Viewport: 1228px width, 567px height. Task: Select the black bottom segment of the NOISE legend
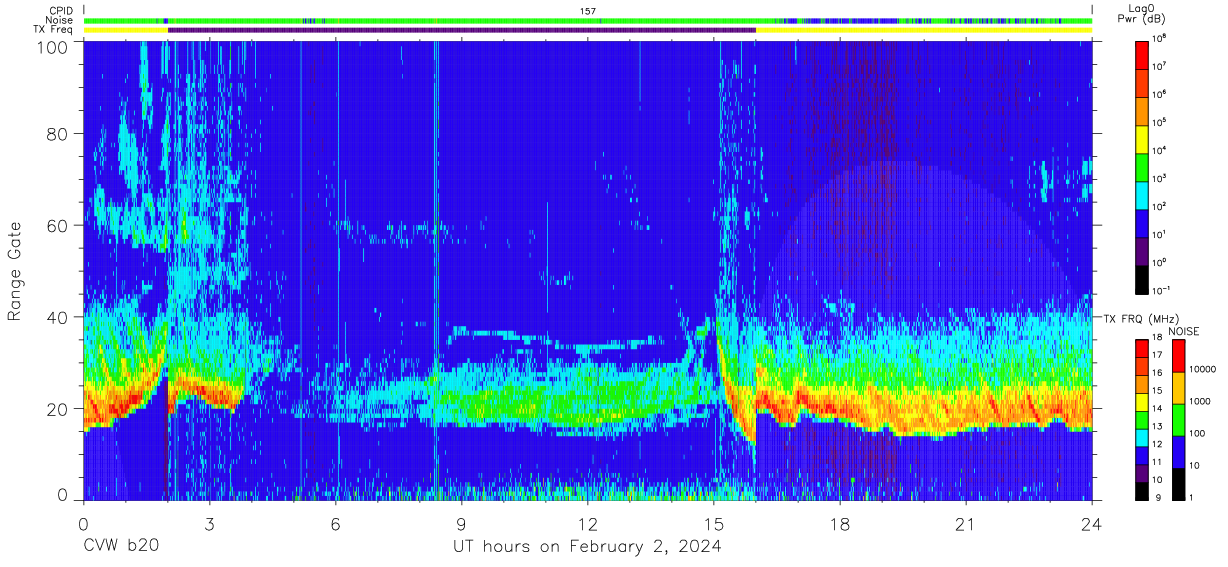click(1177, 484)
